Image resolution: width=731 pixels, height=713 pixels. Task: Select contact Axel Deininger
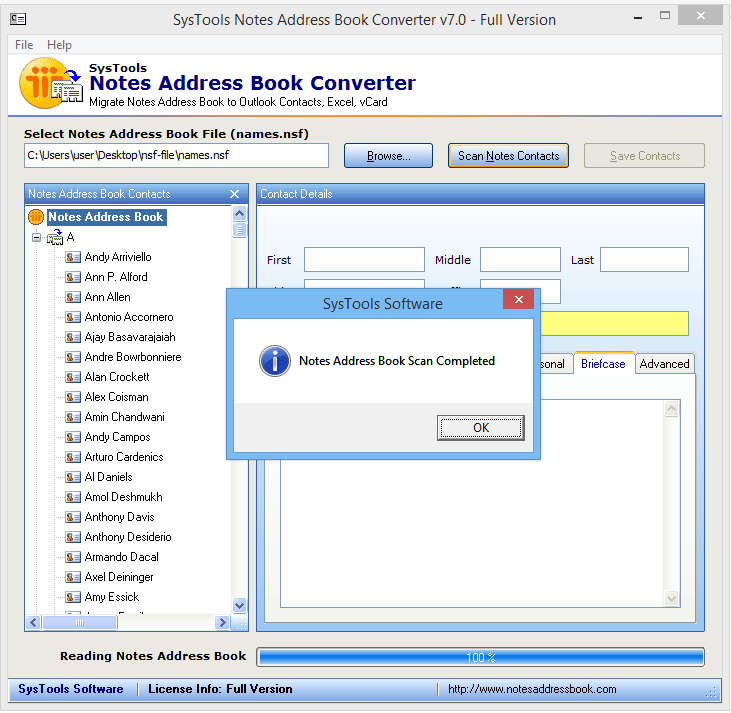119,577
